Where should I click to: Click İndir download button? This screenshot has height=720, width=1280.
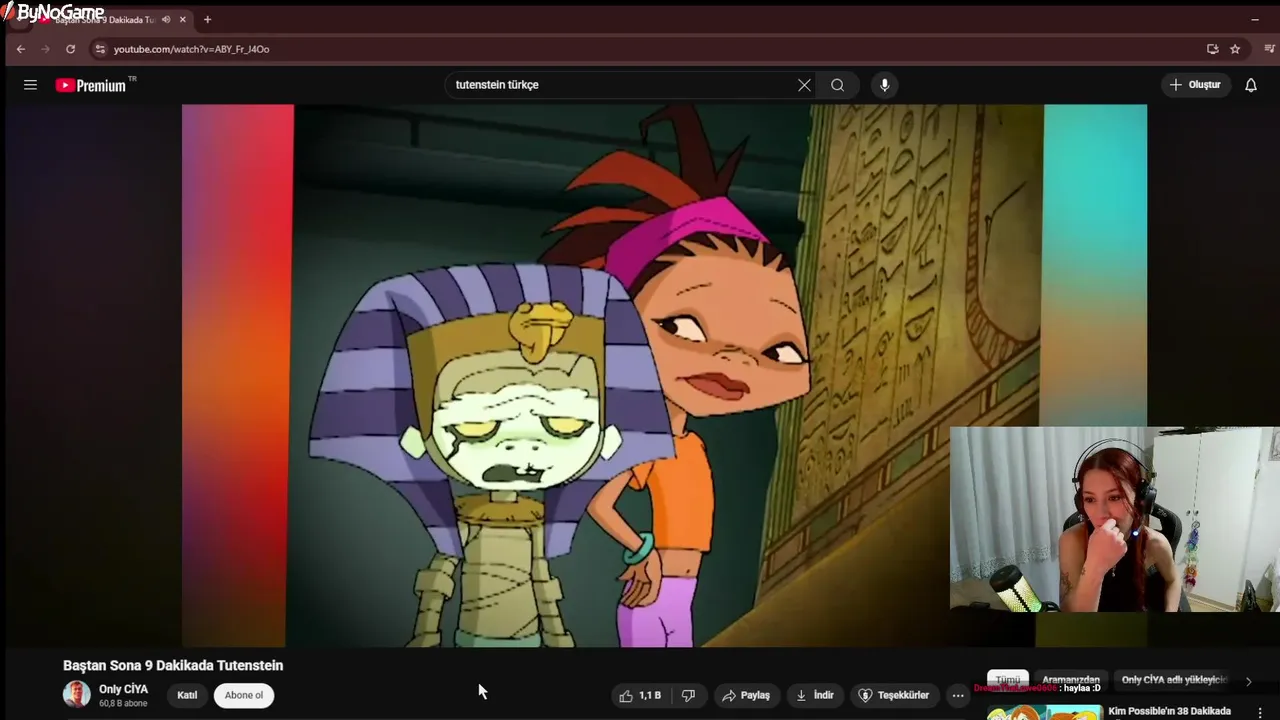815,695
